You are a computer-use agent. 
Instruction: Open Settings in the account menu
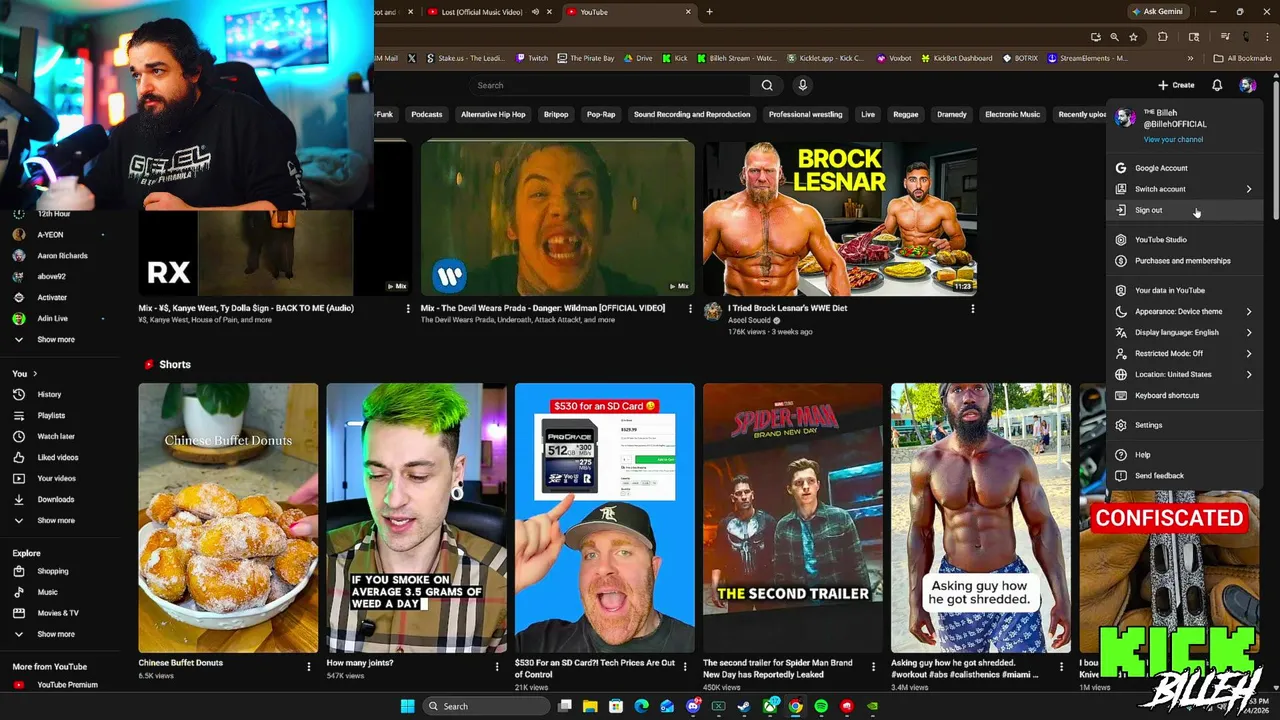[x=1185, y=425]
